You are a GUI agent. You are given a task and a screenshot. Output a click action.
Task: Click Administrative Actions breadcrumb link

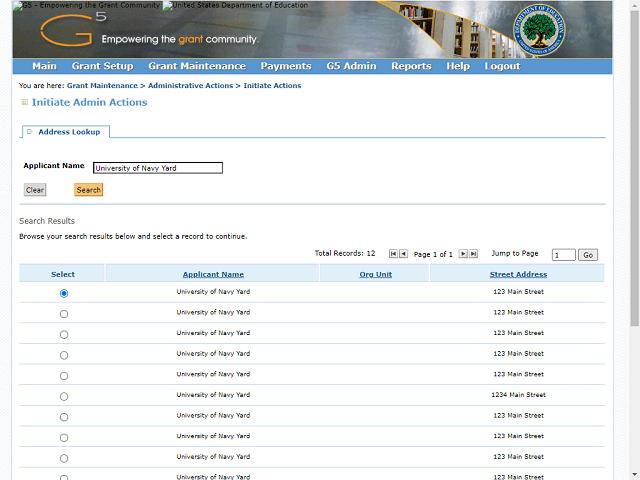[190, 86]
